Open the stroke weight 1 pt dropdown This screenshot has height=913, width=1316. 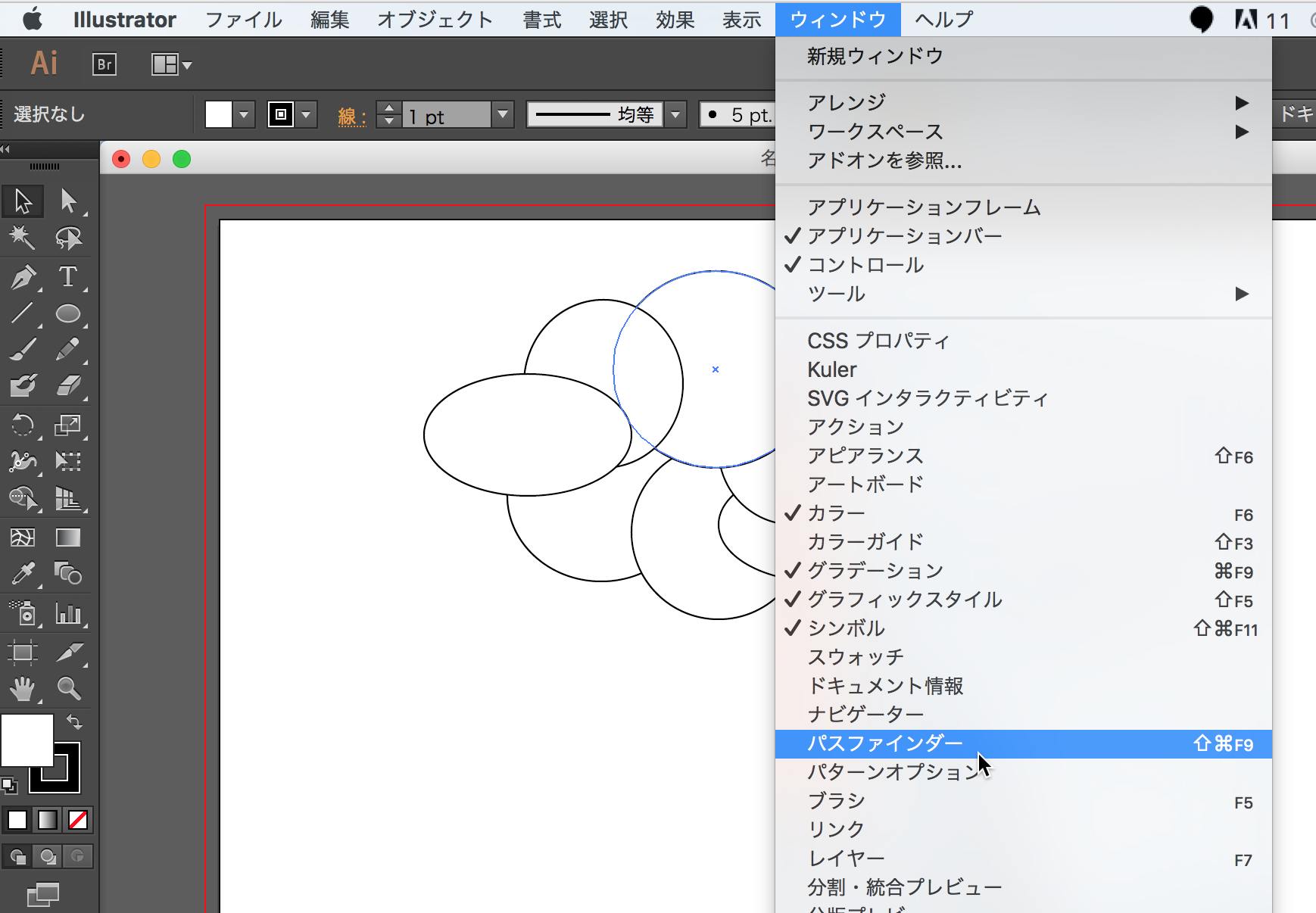pos(503,115)
